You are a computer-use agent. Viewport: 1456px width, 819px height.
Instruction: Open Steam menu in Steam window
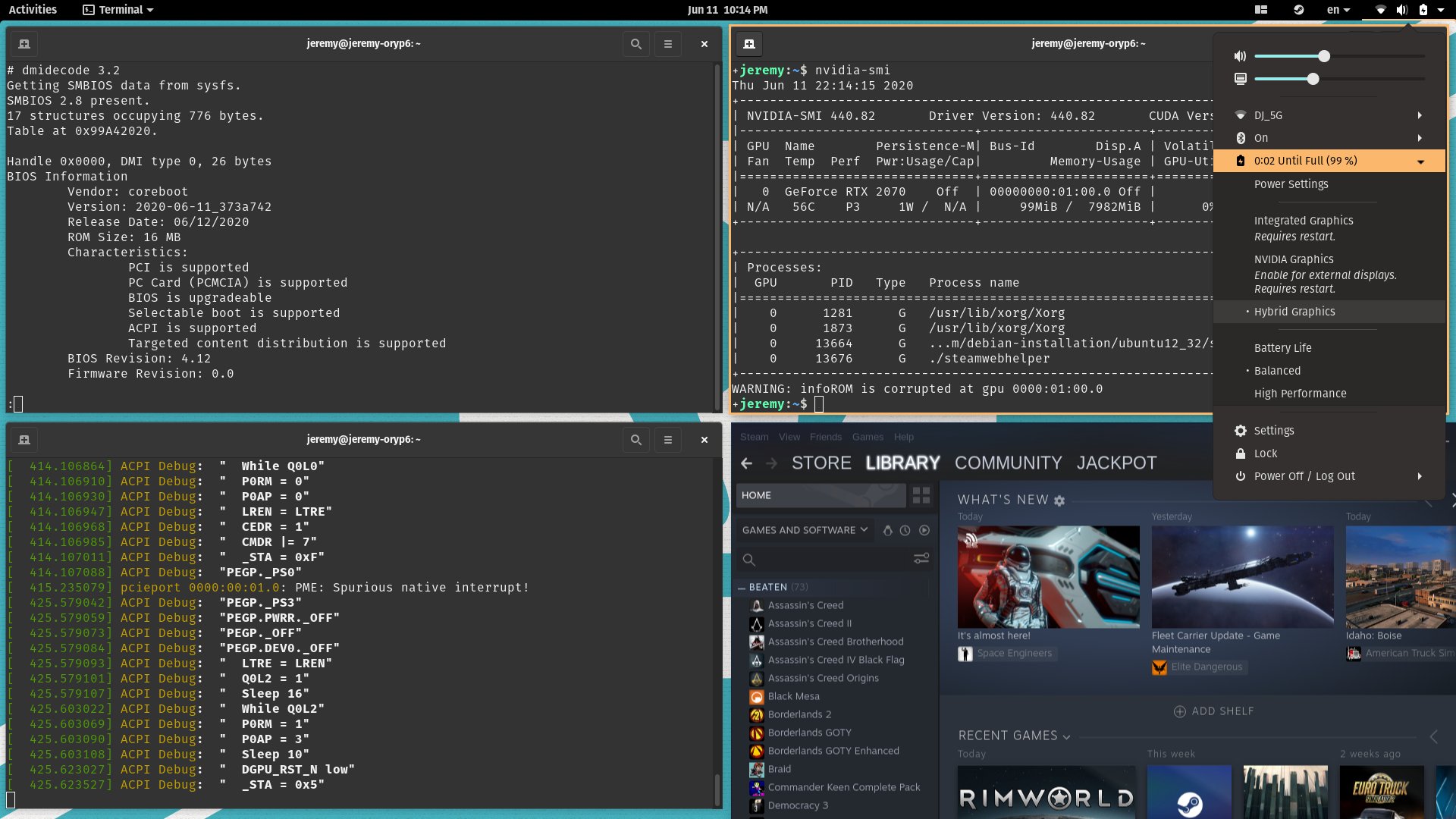pos(754,437)
